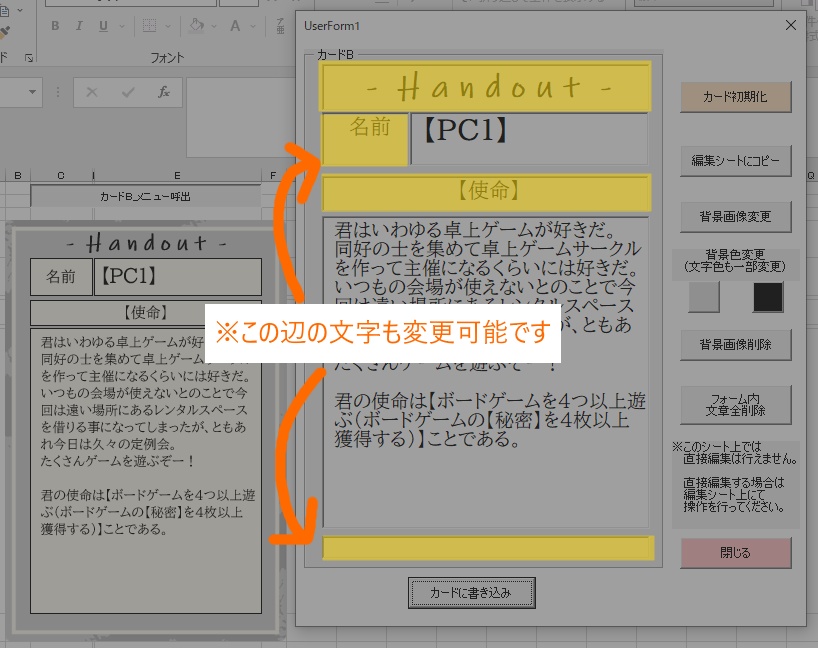Toggle underline formatting in the ribbon
818x648 pixels.
(102, 26)
